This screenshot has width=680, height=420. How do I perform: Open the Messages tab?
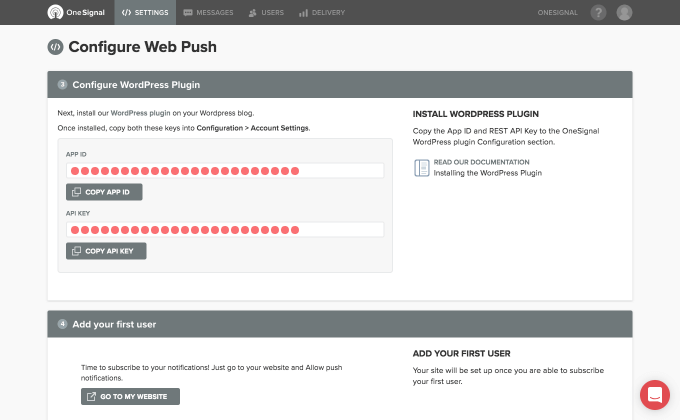coord(208,13)
